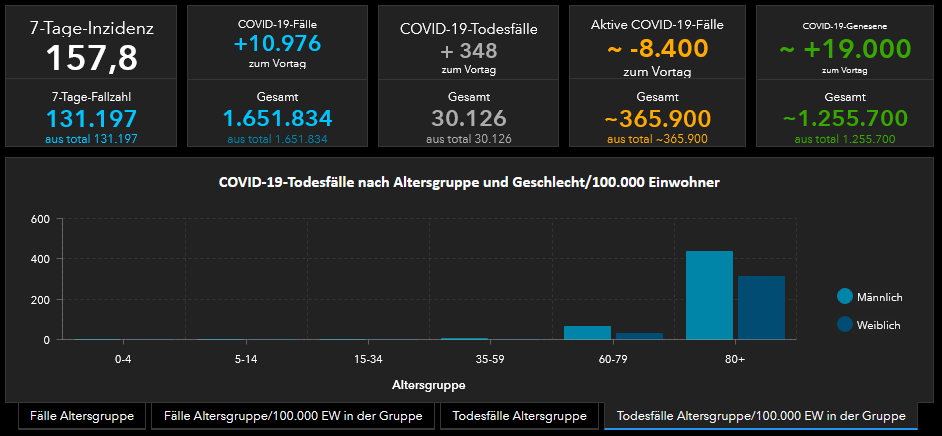Click the active cases change ~ -8.400
Image resolution: width=942 pixels, height=436 pixels.
pos(657,48)
